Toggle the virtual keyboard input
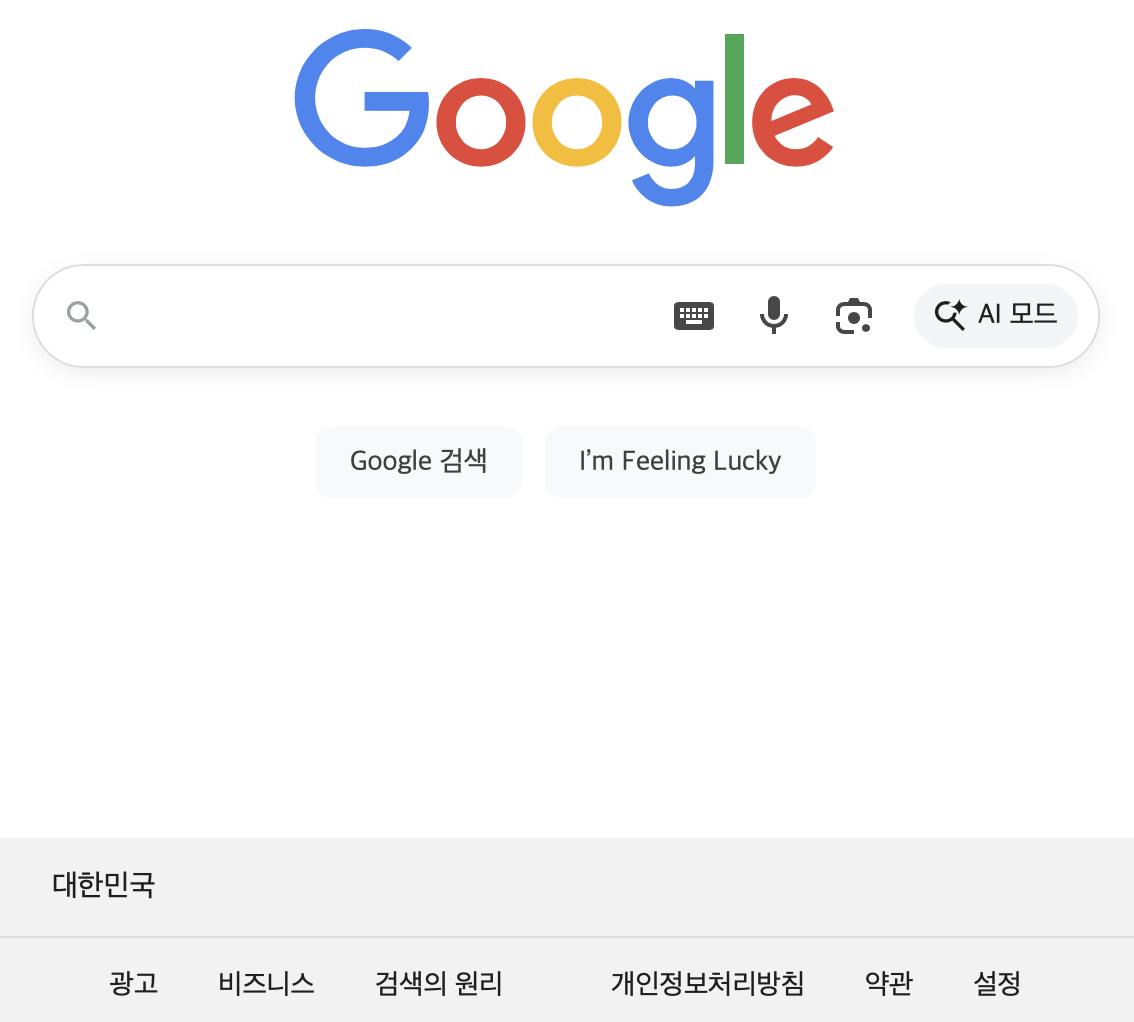1134x1022 pixels. (694, 315)
